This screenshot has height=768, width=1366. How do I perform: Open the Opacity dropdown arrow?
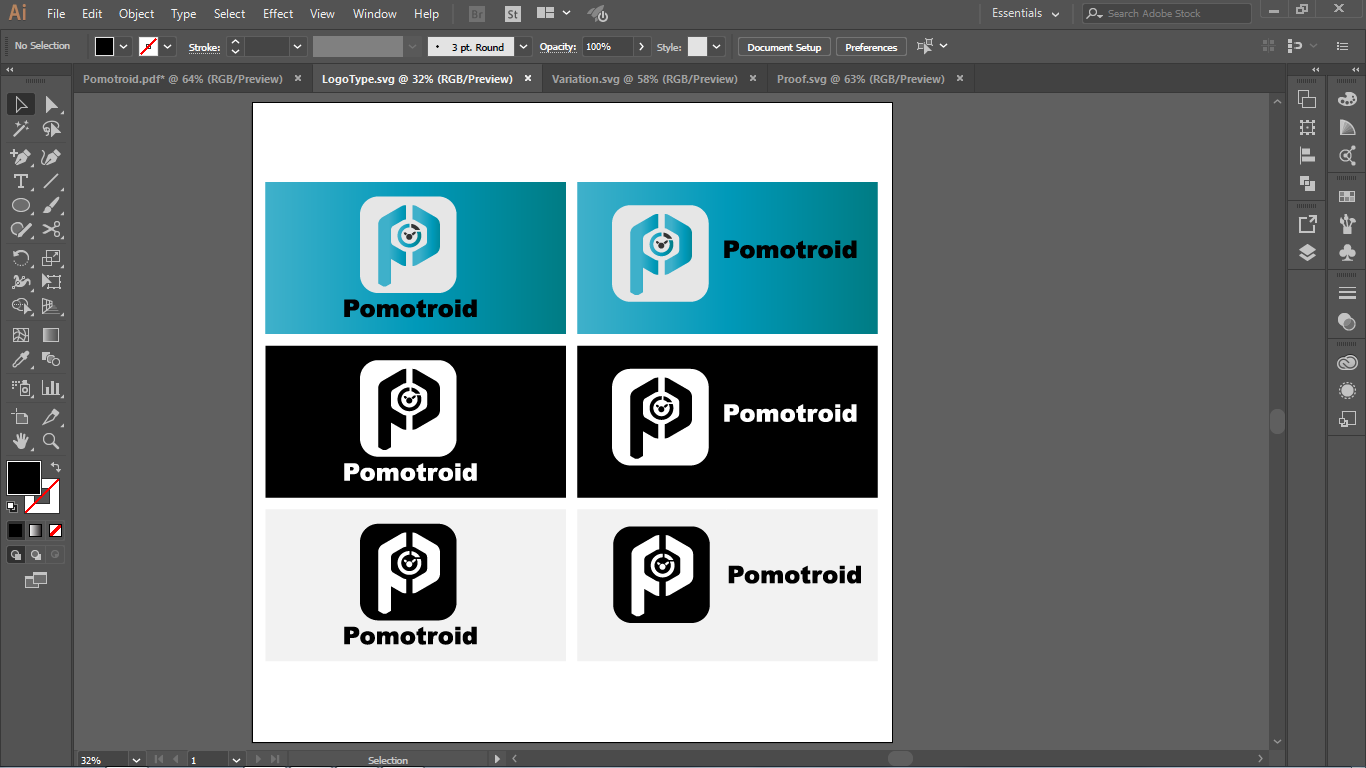(640, 47)
